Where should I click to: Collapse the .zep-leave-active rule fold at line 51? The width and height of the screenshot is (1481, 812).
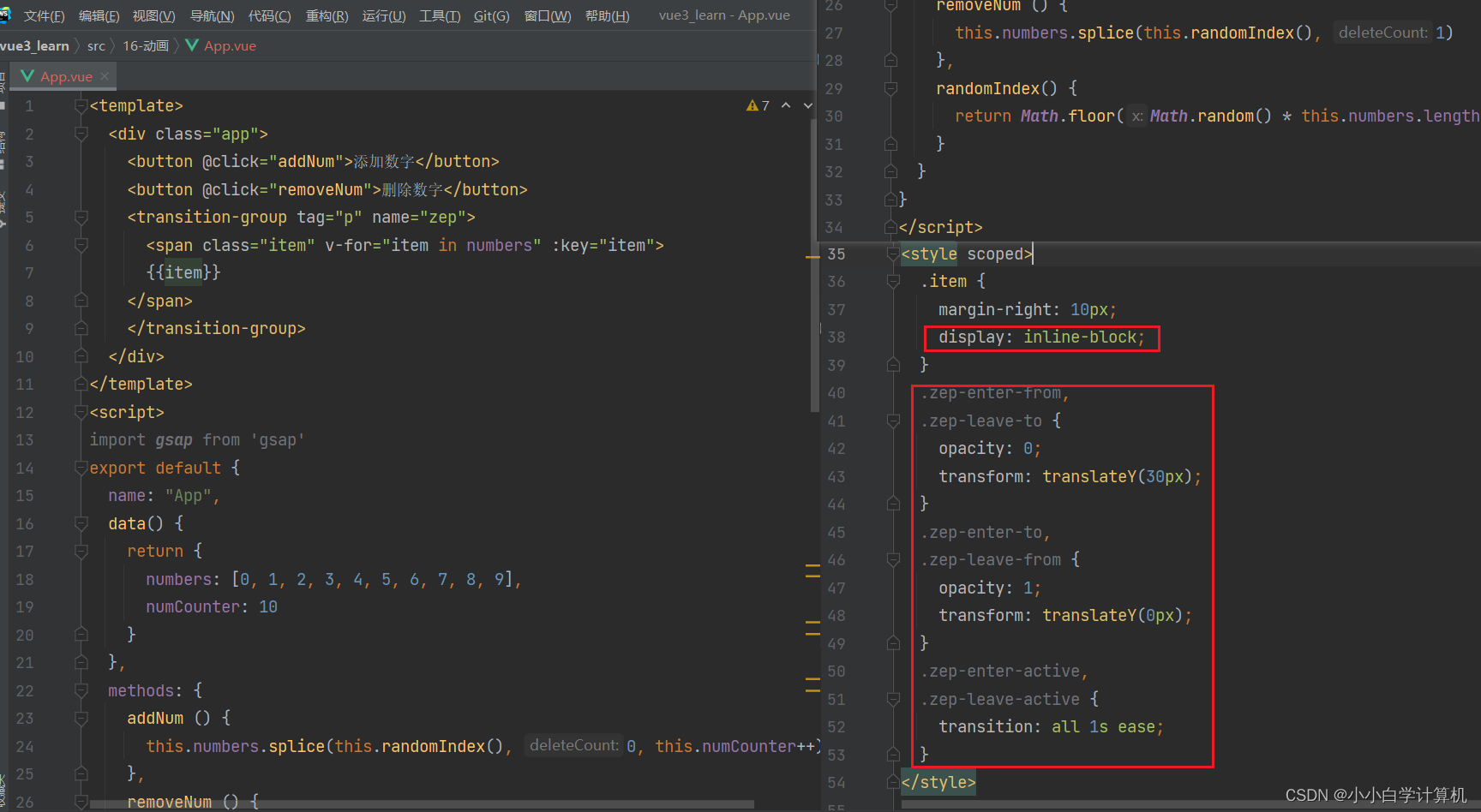click(893, 699)
